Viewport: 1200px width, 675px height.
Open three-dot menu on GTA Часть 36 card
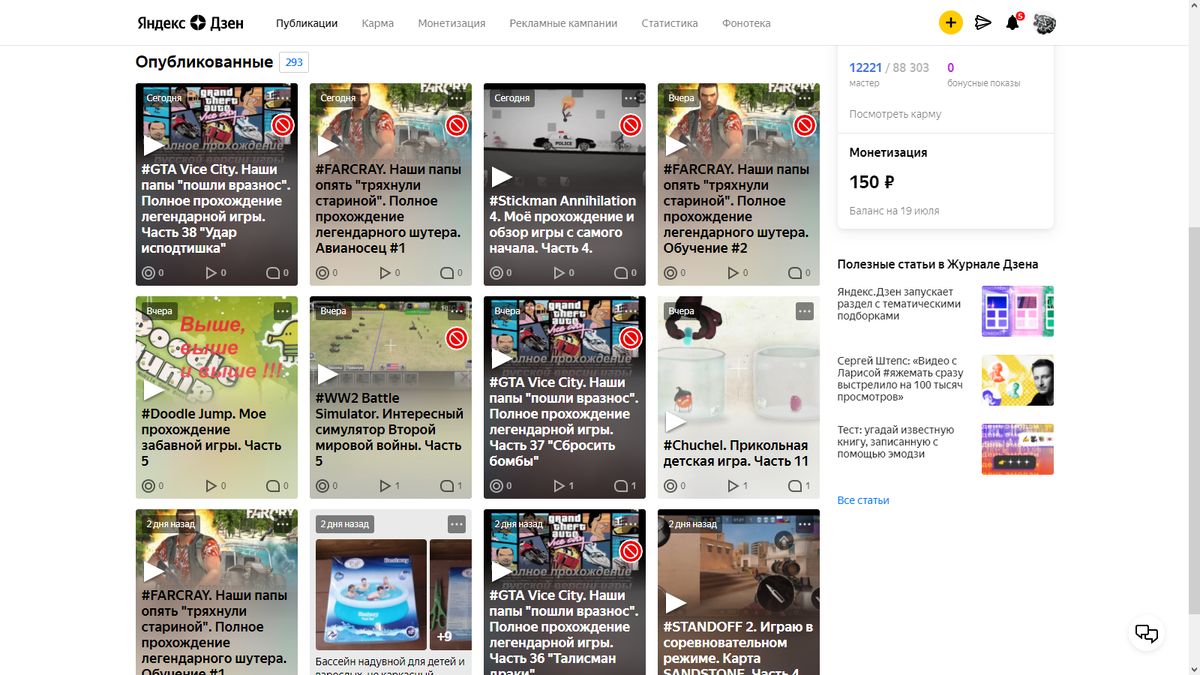coord(631,524)
